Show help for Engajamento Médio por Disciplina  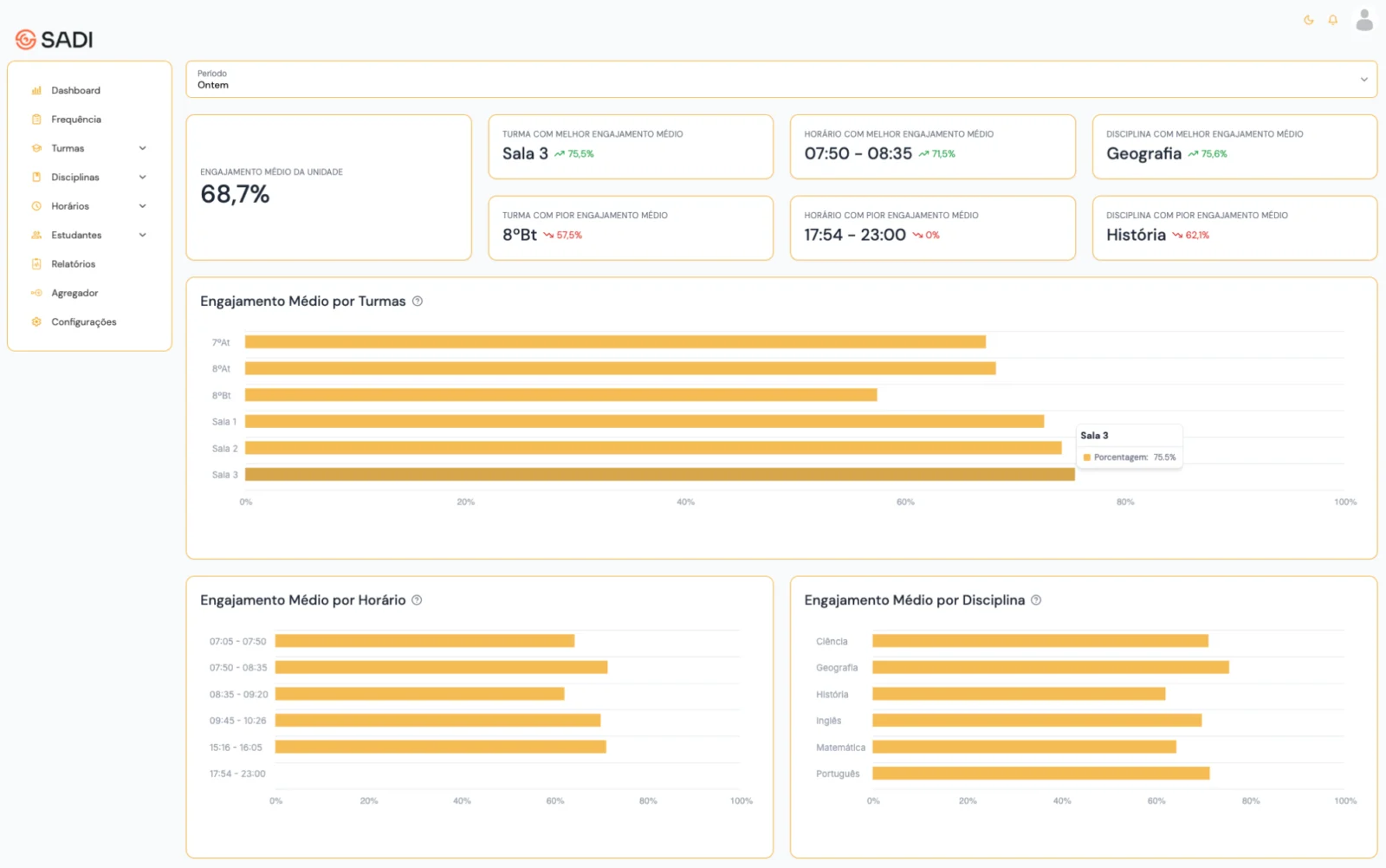[x=1036, y=600]
